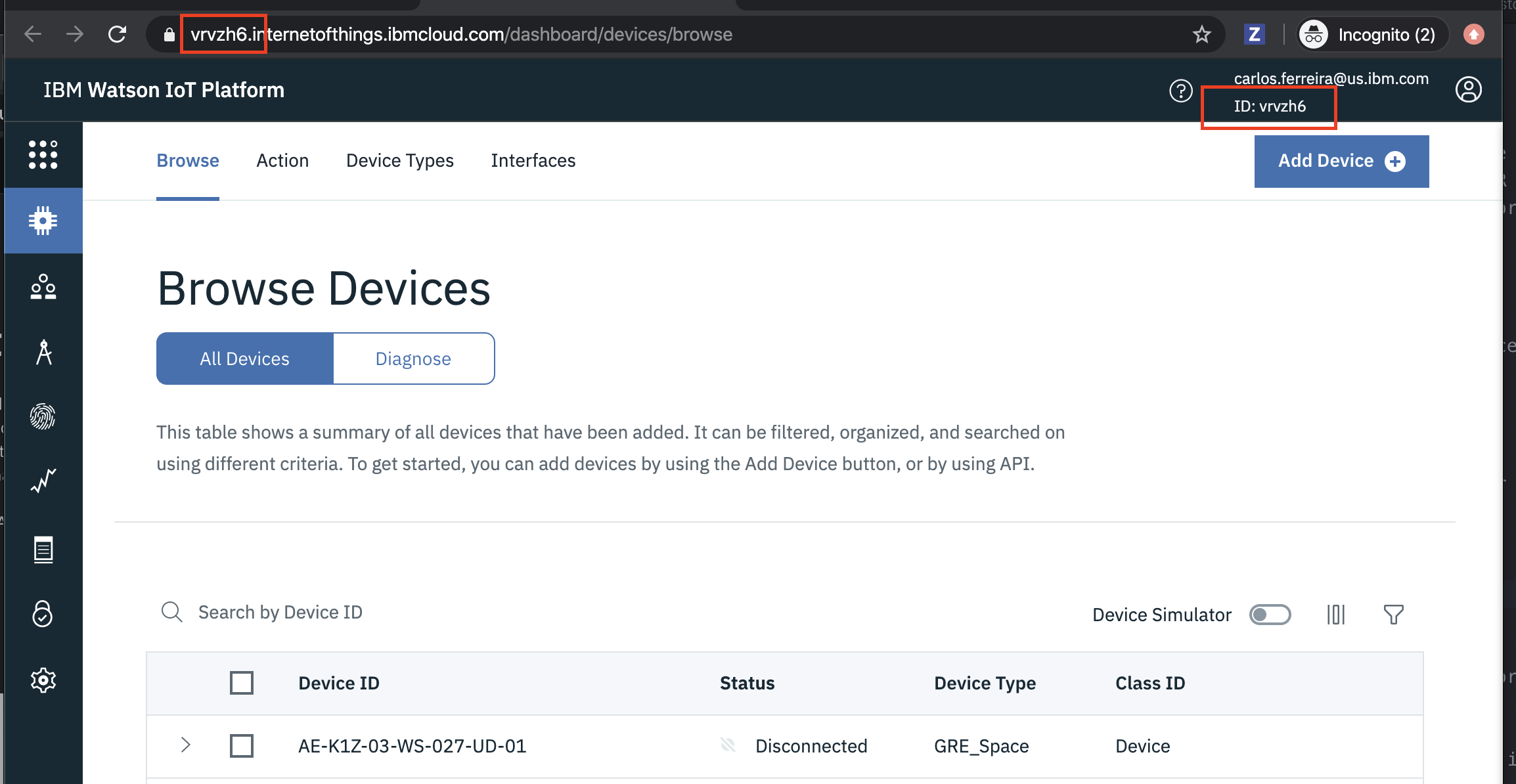Sort by Class ID column header

click(1151, 683)
